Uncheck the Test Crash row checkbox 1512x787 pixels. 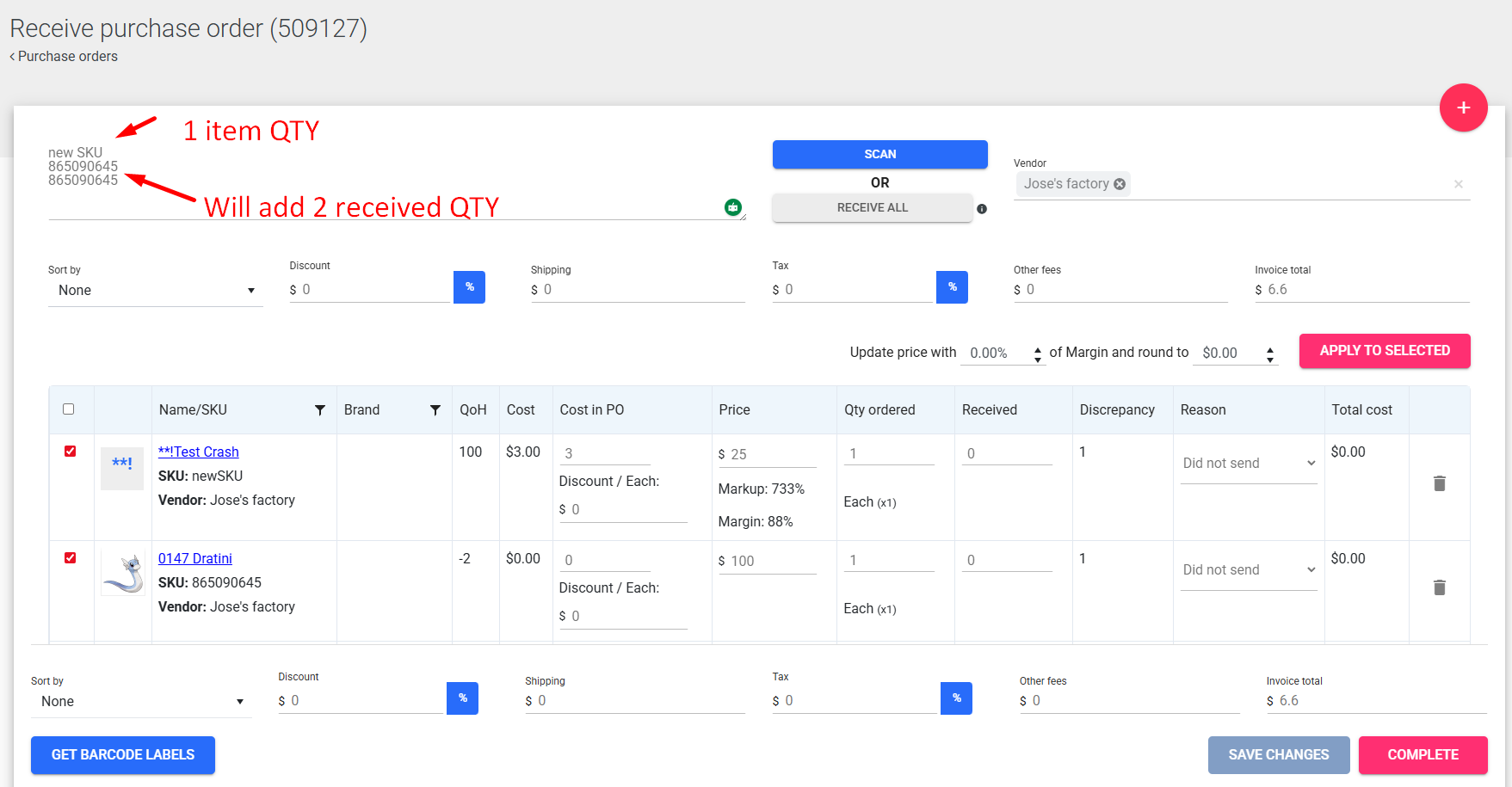70,452
